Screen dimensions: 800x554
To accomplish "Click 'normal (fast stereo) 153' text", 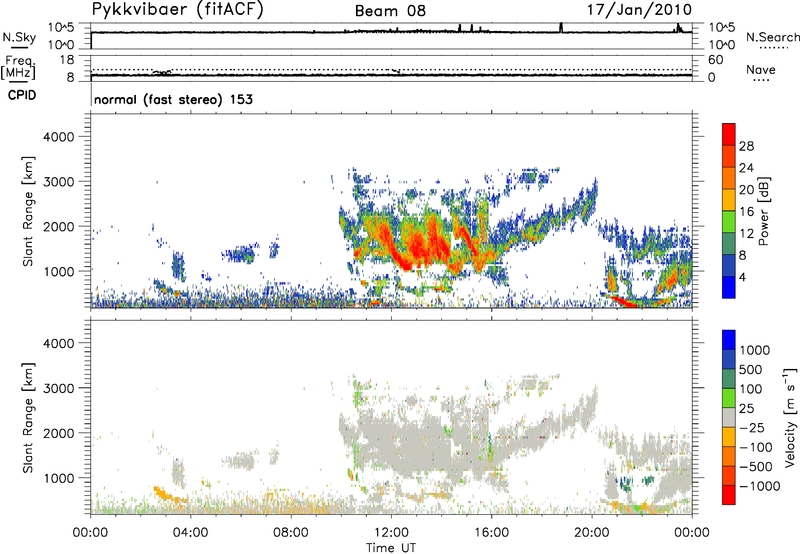I will [x=173, y=99].
